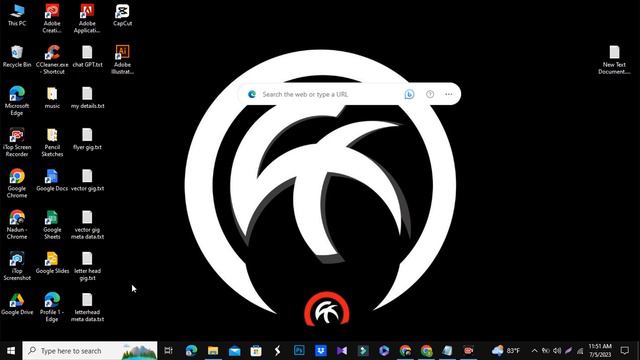Select the iTop Screen Recorder shortcut
640x360 pixels.
[x=17, y=142]
